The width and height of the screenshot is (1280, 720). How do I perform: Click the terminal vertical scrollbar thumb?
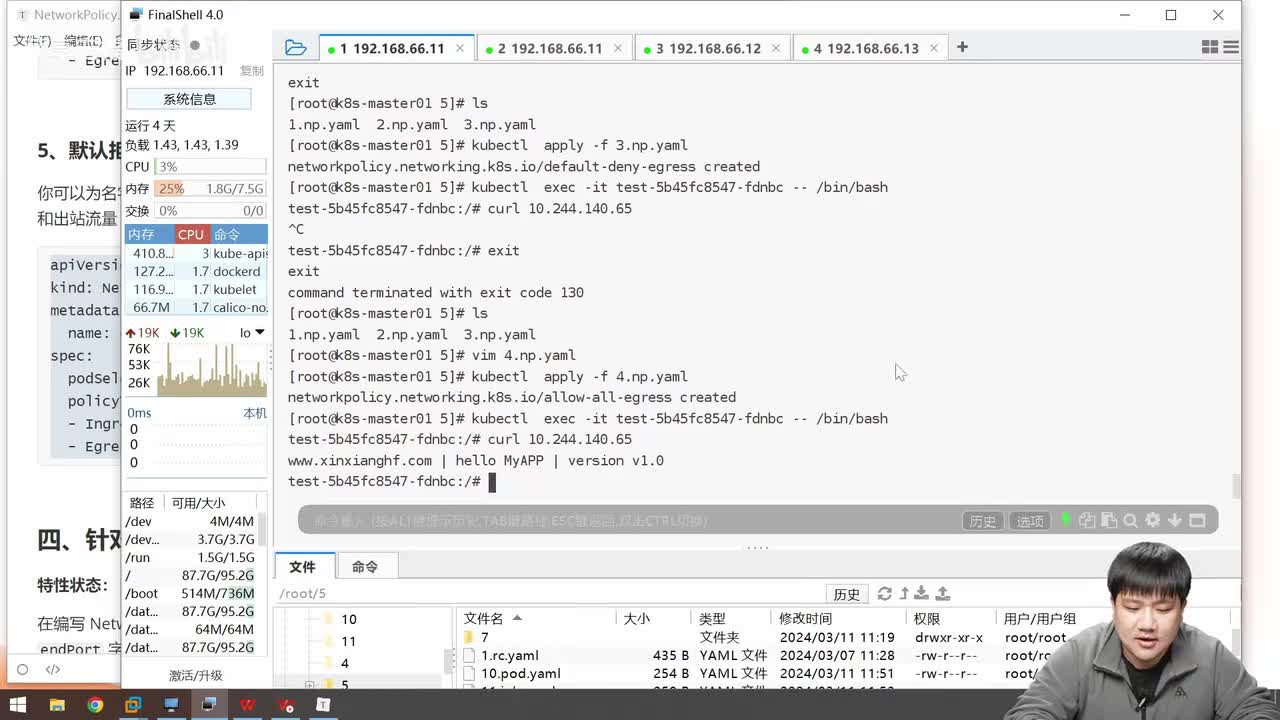coord(1236,486)
